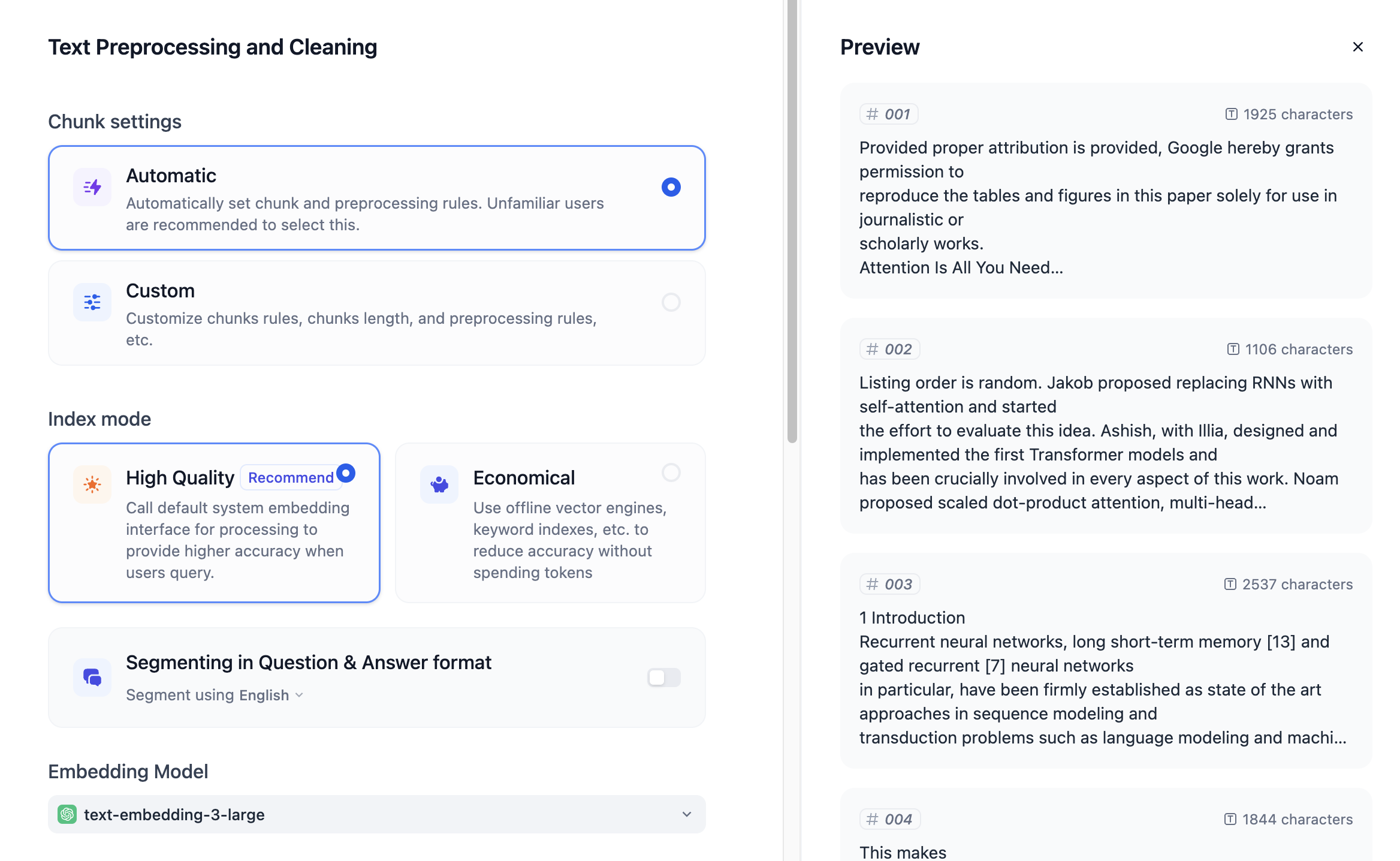Click the High Quality sun icon

(92, 484)
